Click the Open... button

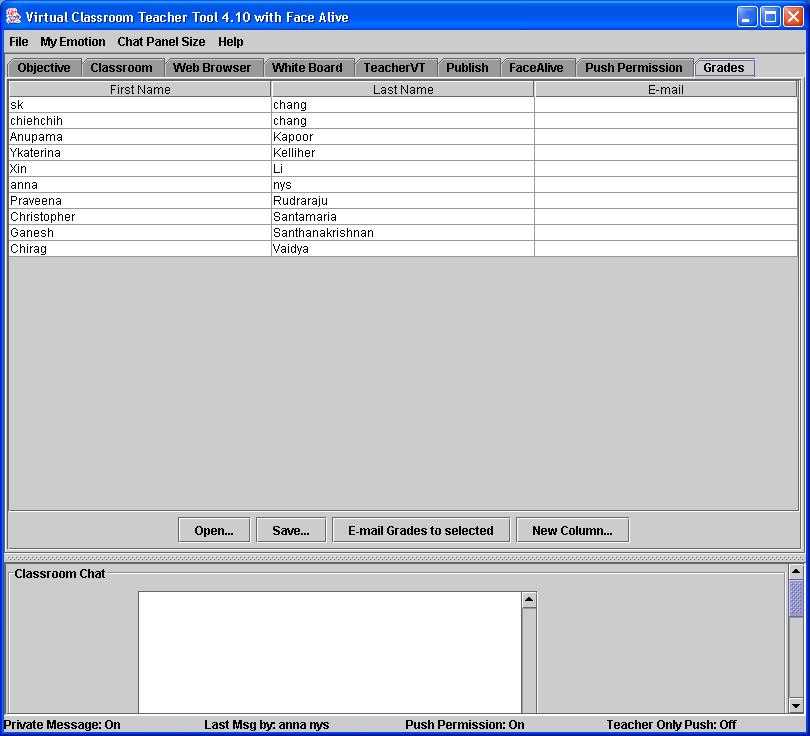[x=214, y=530]
